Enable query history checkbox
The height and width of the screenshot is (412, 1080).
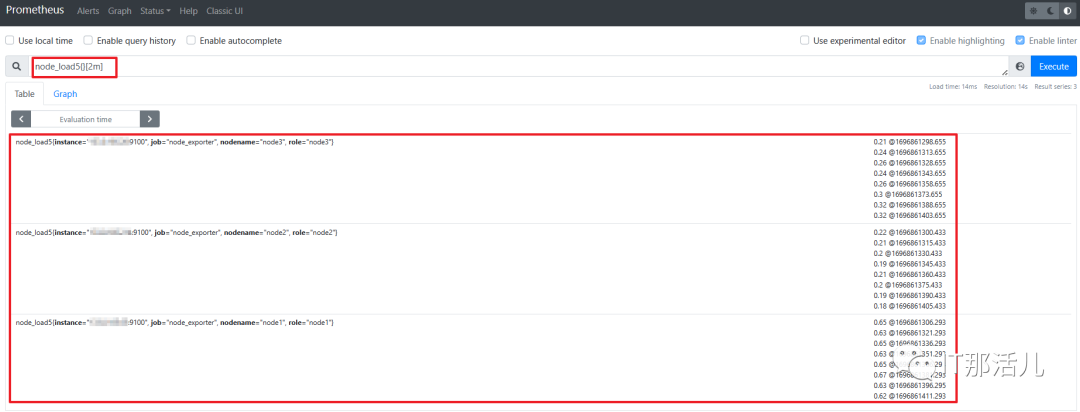[88, 41]
